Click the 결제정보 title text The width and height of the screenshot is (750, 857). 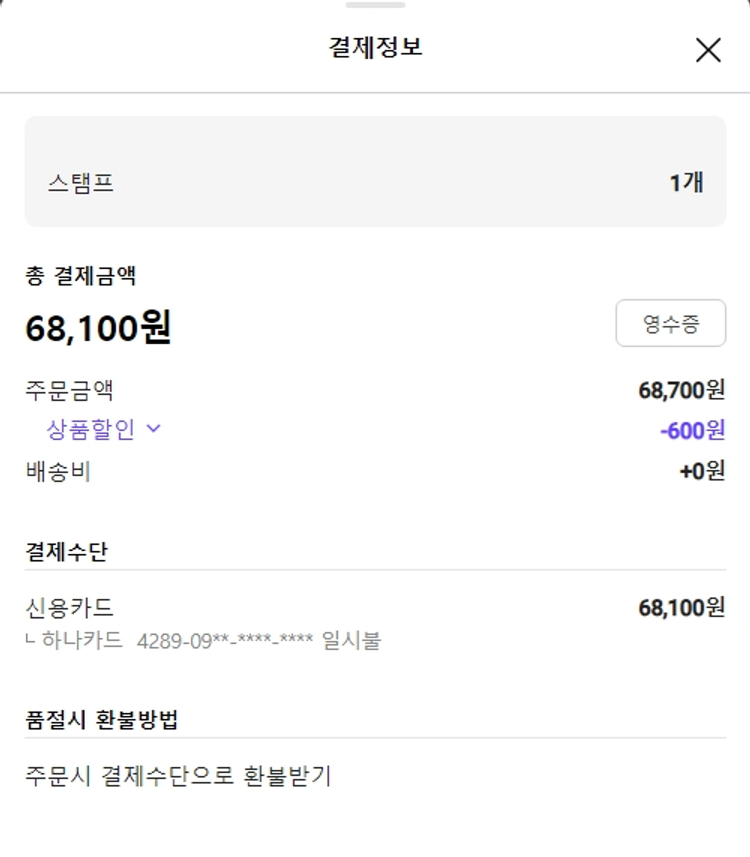(x=375, y=47)
